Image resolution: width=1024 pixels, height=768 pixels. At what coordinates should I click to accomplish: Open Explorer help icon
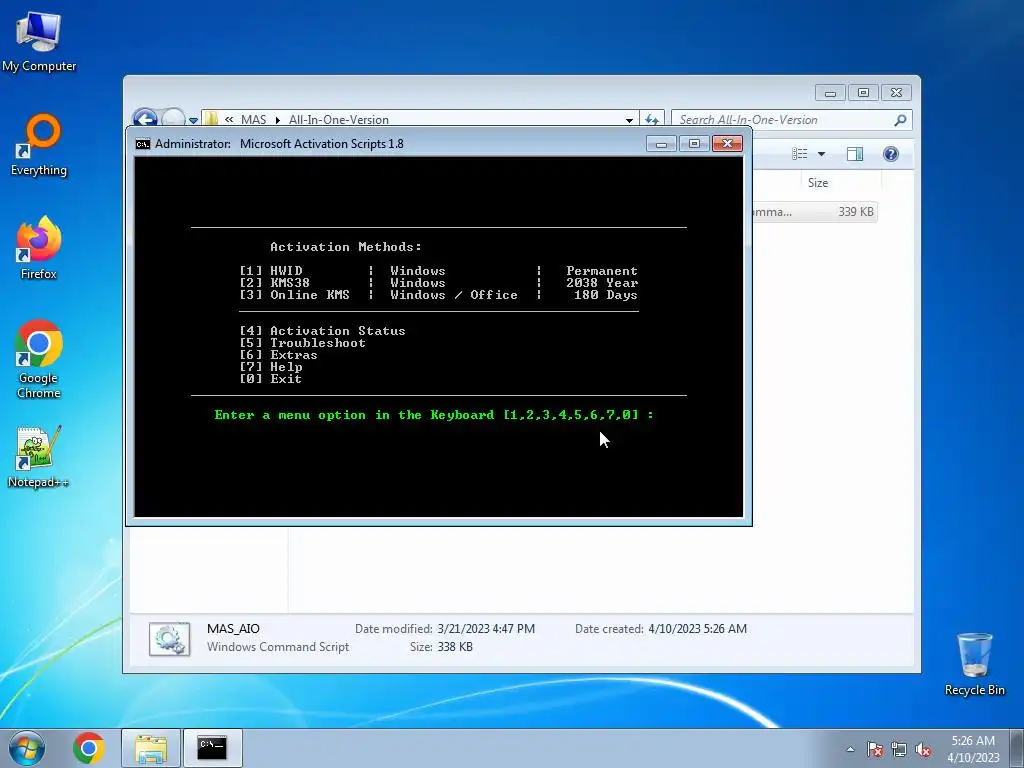click(890, 153)
